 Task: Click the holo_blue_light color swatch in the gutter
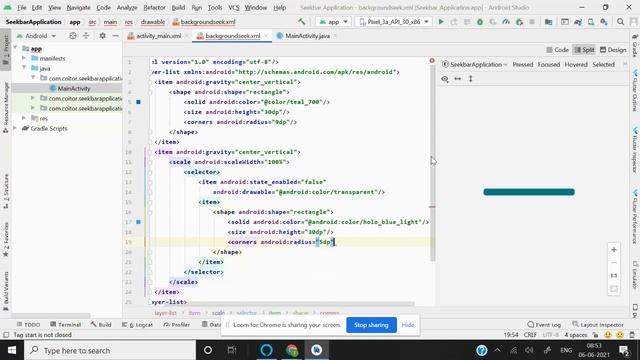pyautogui.click(x=138, y=222)
